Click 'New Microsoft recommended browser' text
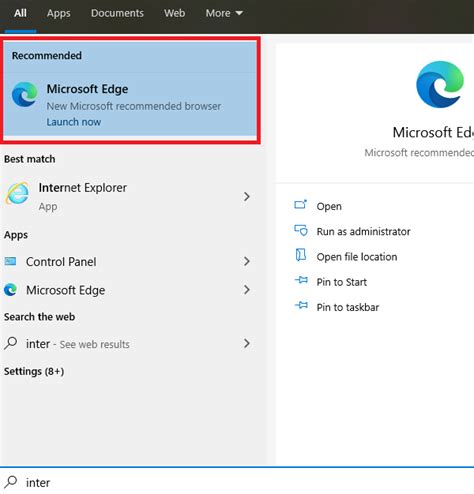This screenshot has width=474, height=494. pyautogui.click(x=134, y=106)
